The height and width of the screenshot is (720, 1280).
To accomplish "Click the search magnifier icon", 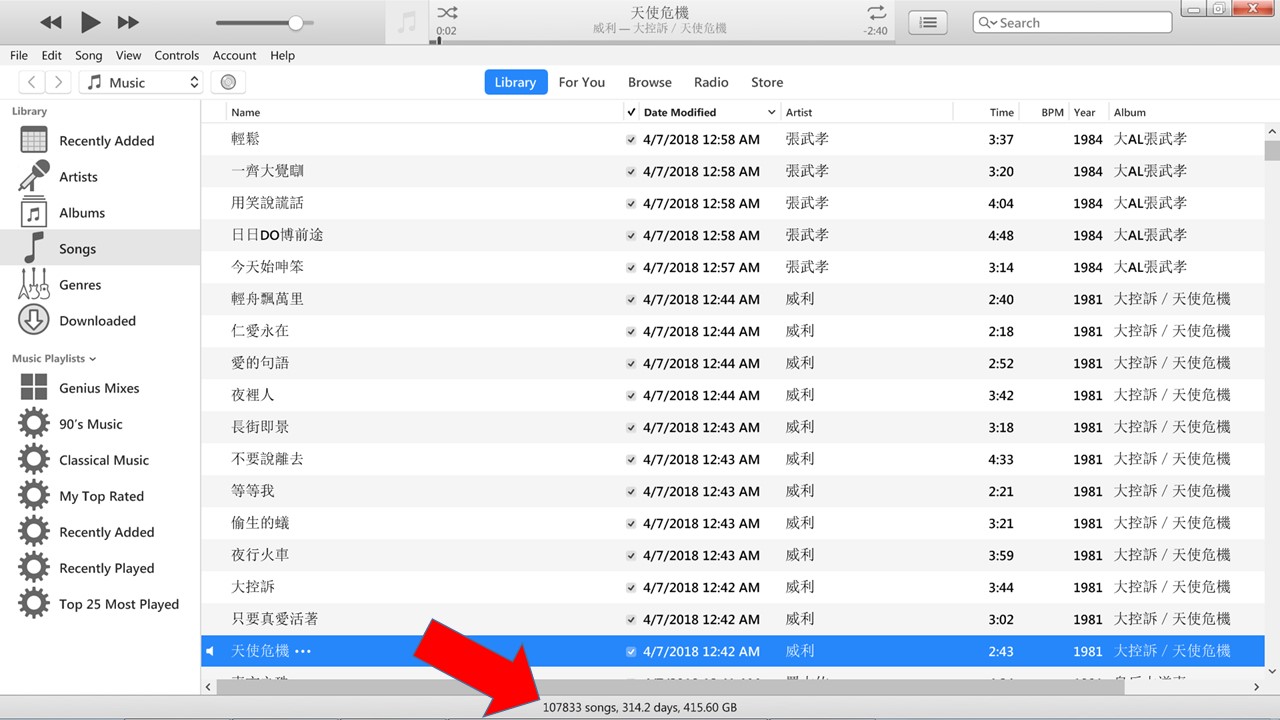I will (x=987, y=22).
